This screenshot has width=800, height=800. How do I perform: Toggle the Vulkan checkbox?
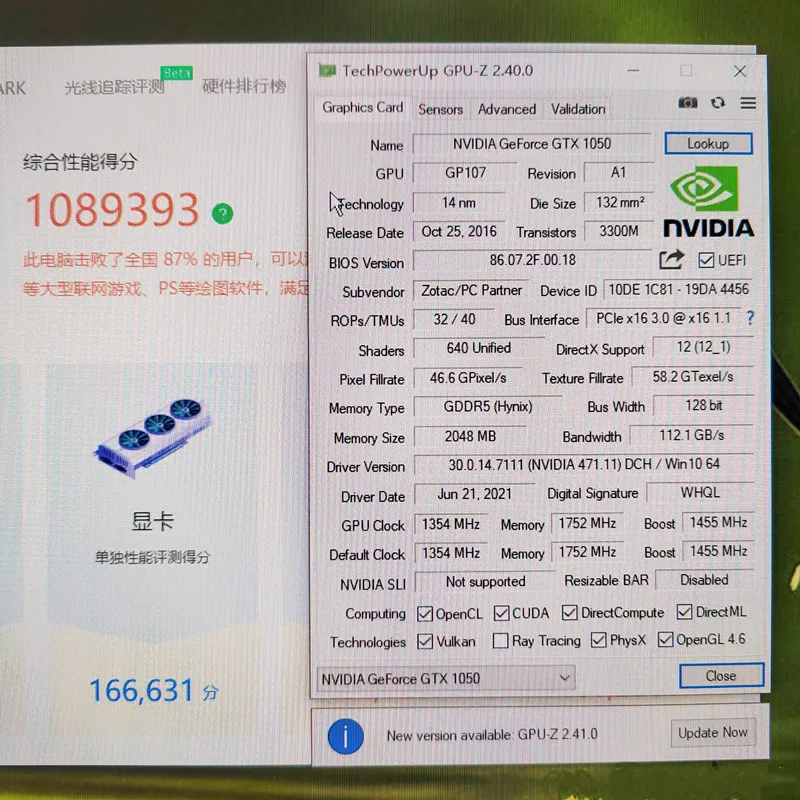(424, 641)
